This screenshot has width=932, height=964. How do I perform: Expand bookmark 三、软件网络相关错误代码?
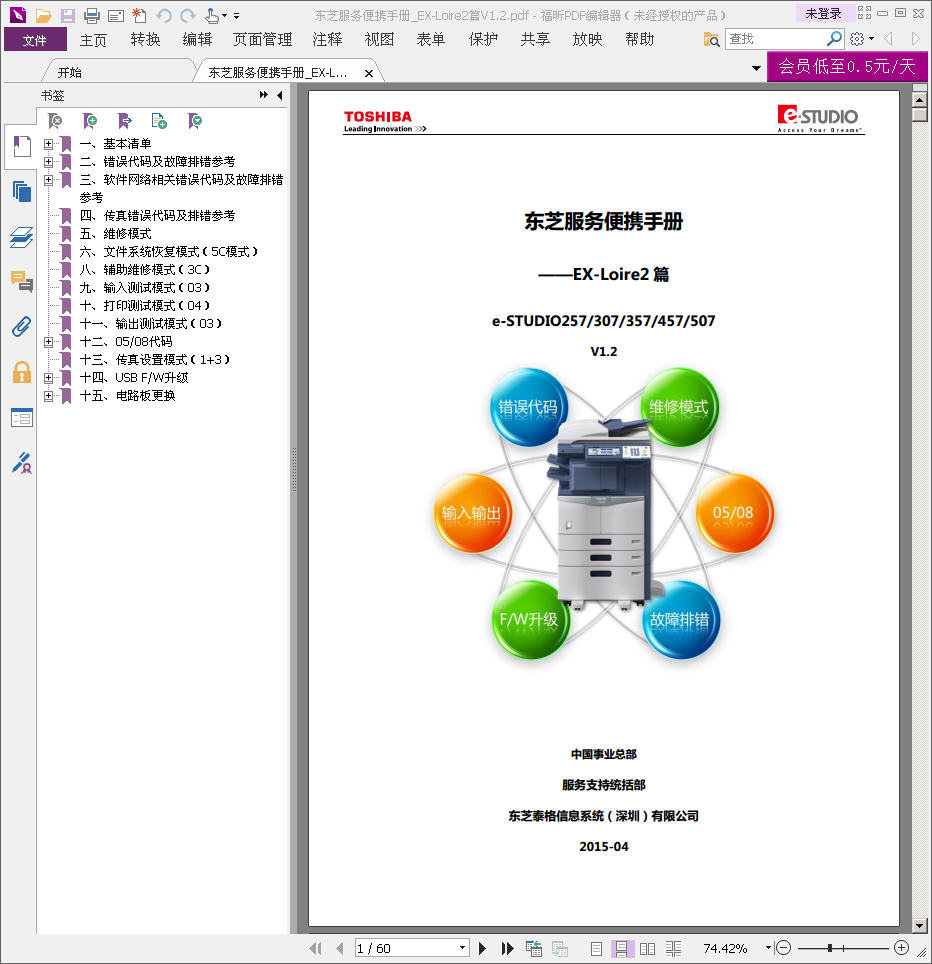click(49, 180)
